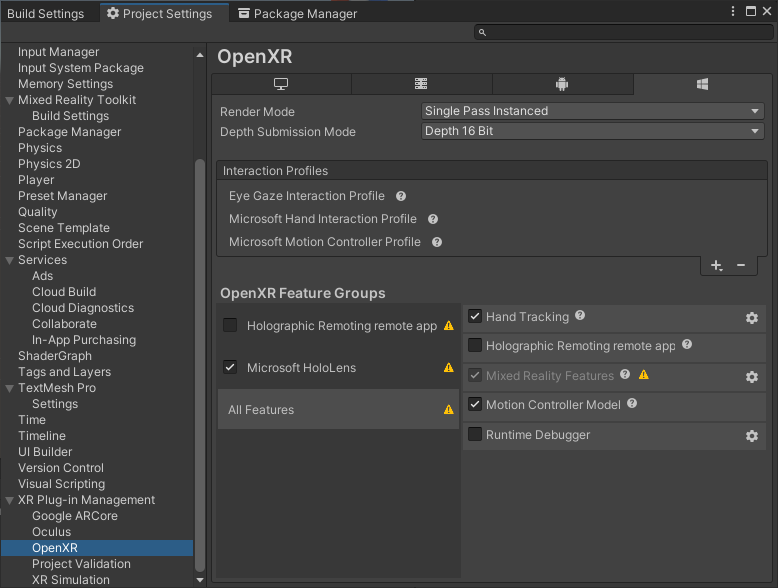
Task: Select Eye Gaze Interaction Profile entry
Action: 307,196
